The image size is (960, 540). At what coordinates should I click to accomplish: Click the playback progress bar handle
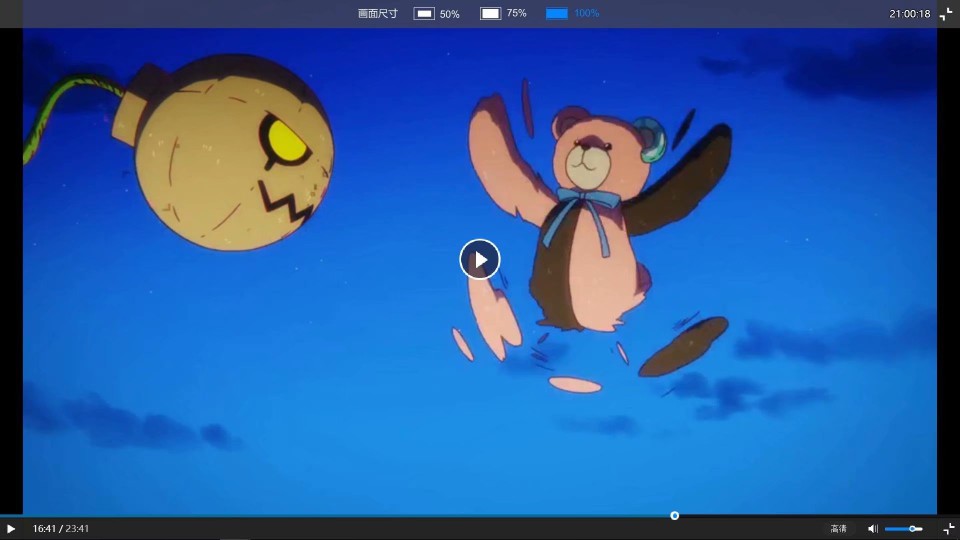pos(675,516)
